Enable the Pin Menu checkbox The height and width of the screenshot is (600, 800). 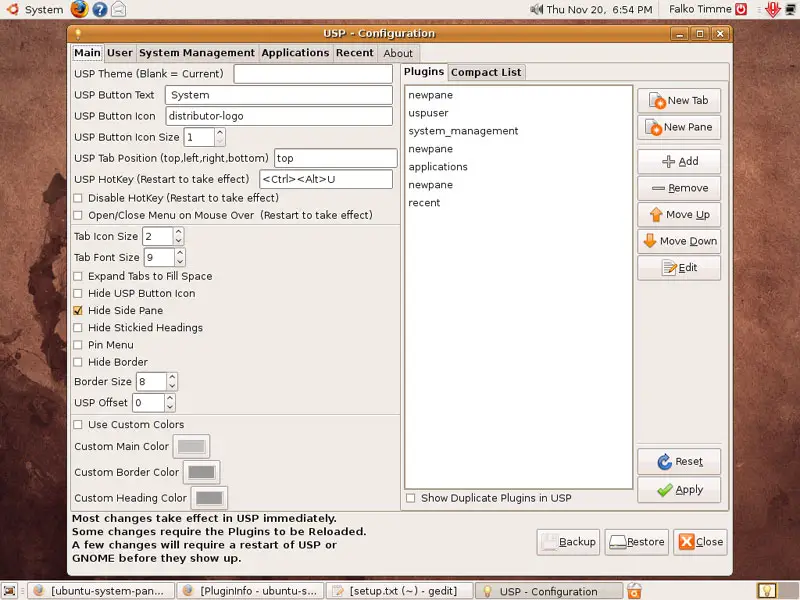[x=78, y=345]
